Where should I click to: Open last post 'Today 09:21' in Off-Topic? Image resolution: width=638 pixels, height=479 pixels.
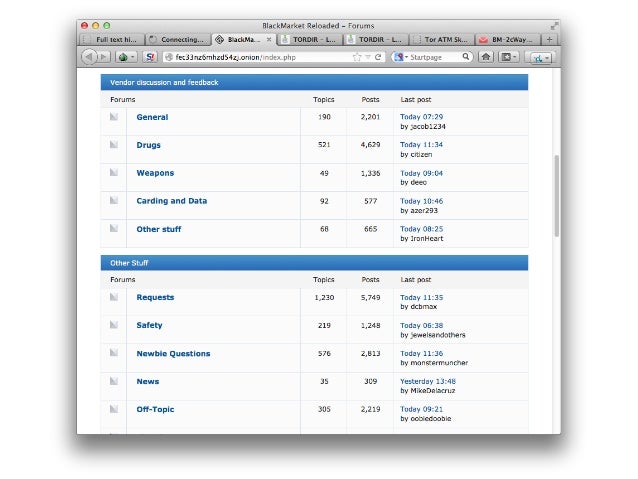[421, 409]
